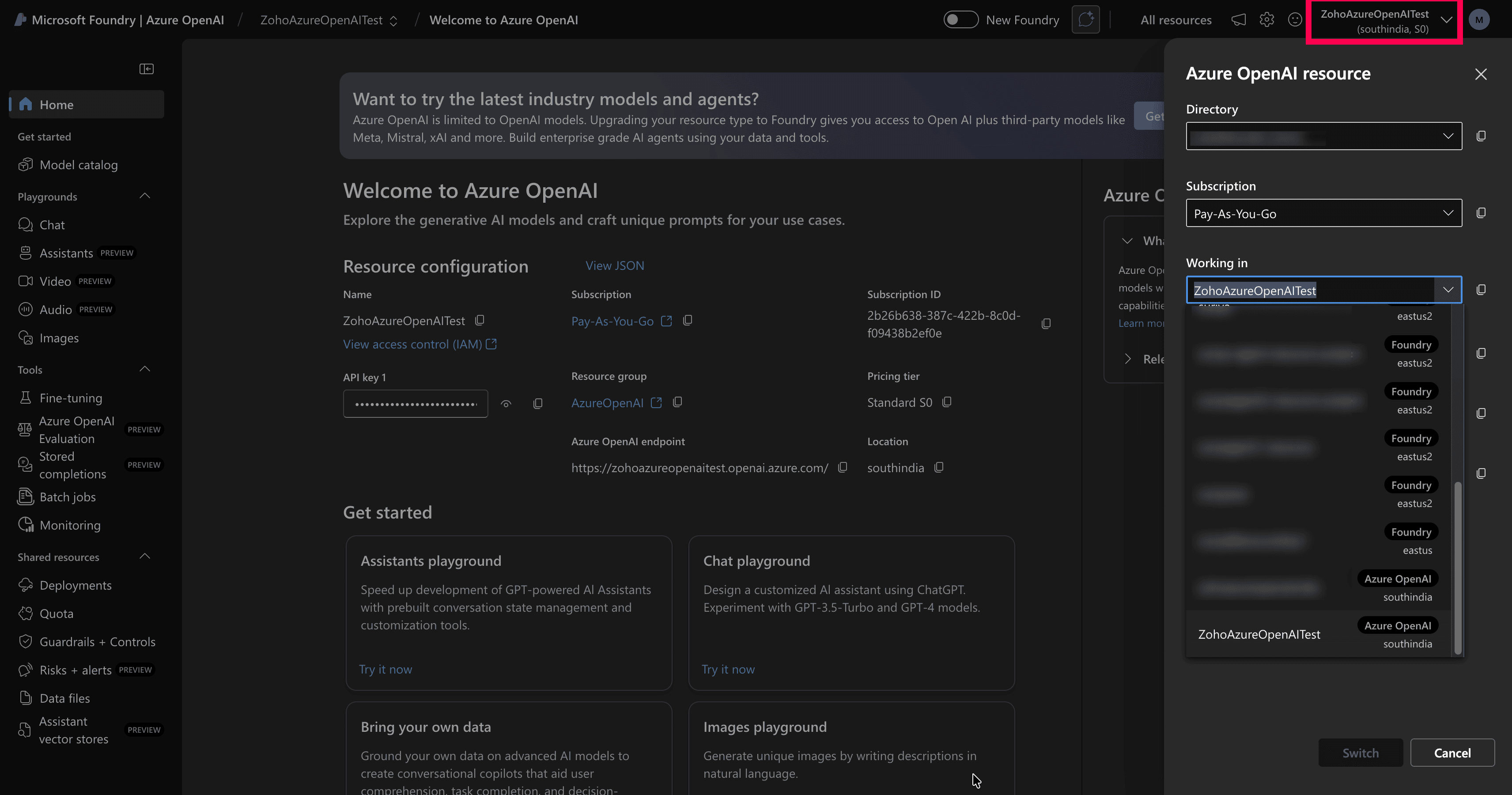Open the Directory dropdown
1512x795 pixels.
(1323, 136)
